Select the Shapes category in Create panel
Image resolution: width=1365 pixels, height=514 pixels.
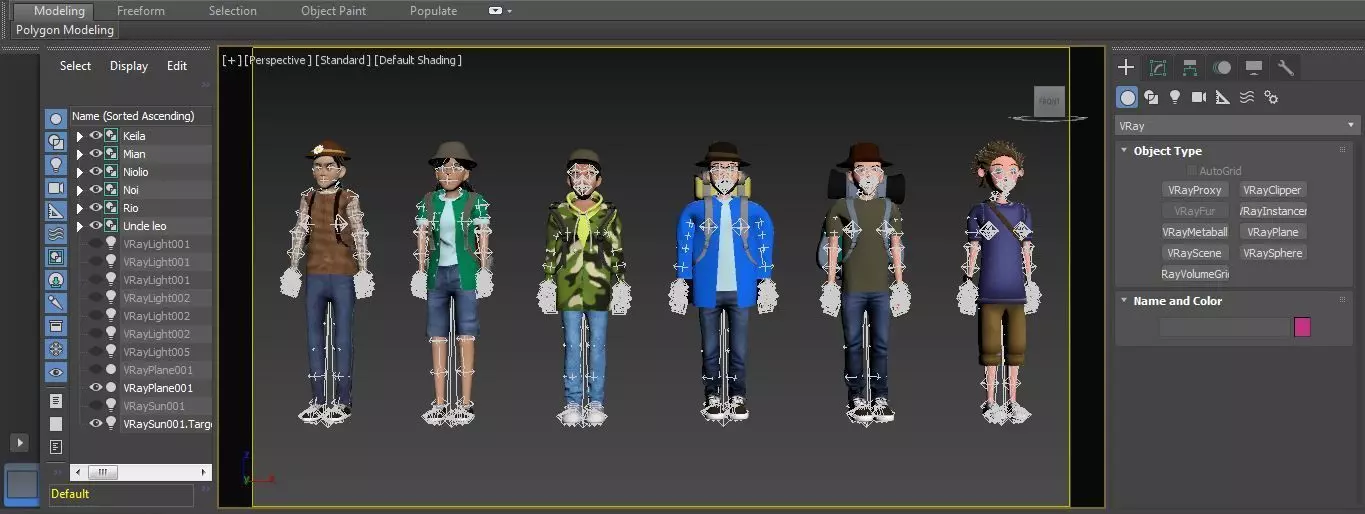[1151, 97]
